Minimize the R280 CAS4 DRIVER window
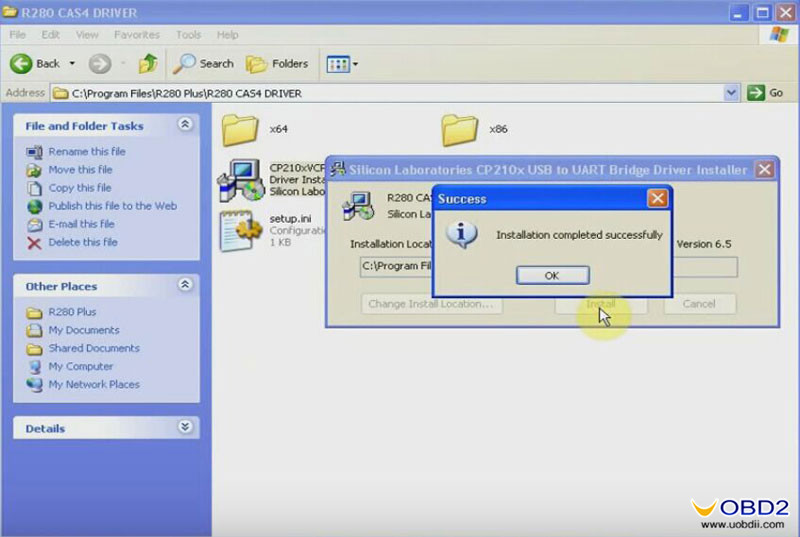Screen dimensions: 800x537 [738, 12]
